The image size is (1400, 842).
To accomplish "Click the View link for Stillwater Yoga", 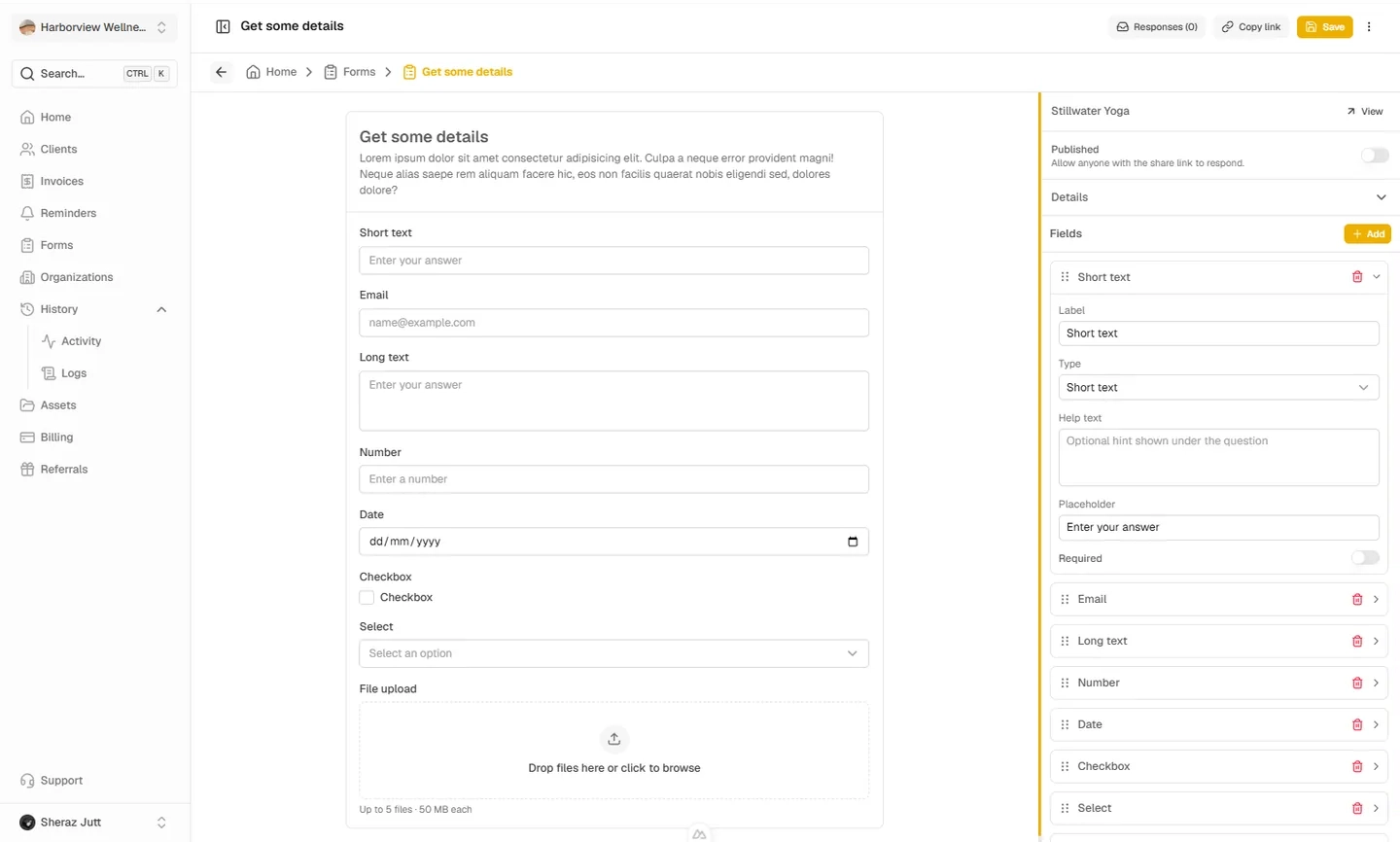I will pyautogui.click(x=1365, y=111).
